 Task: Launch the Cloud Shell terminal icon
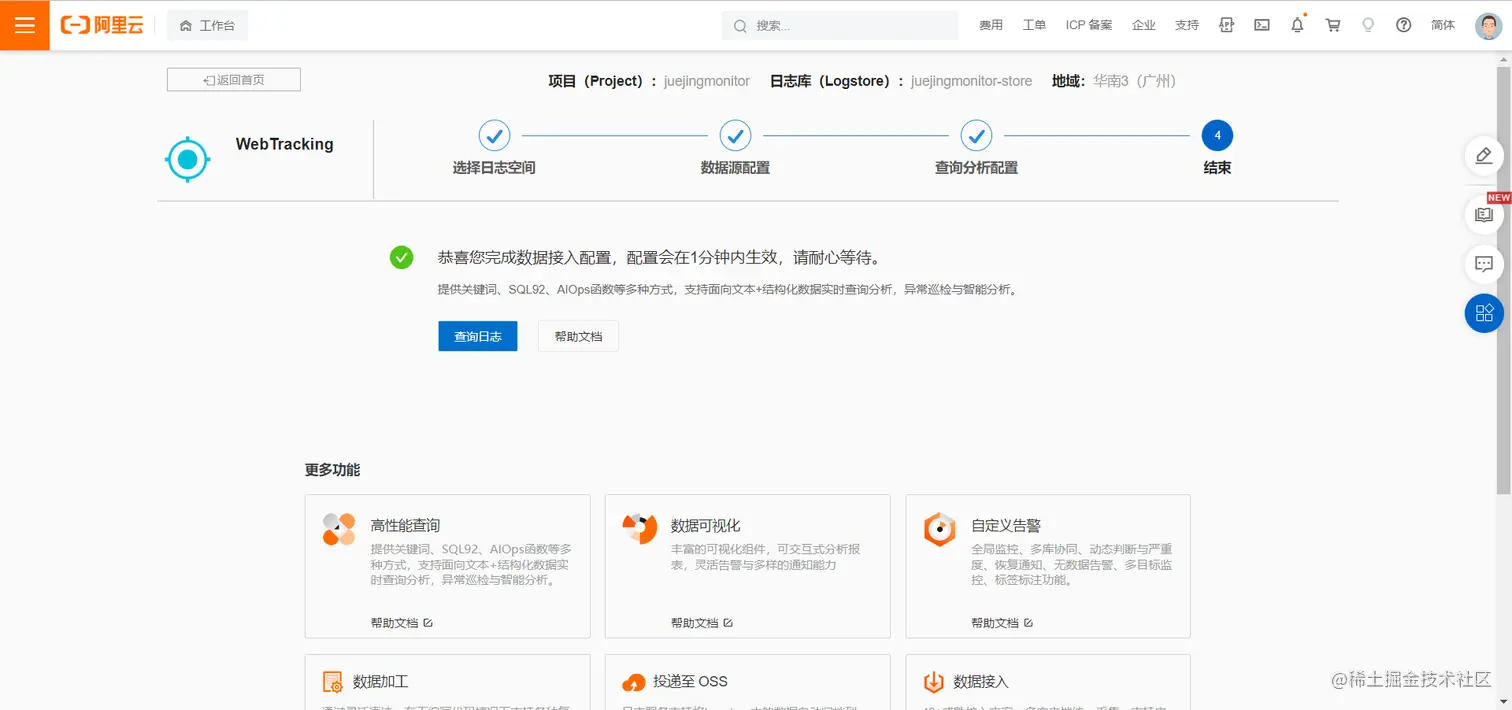click(x=1262, y=26)
